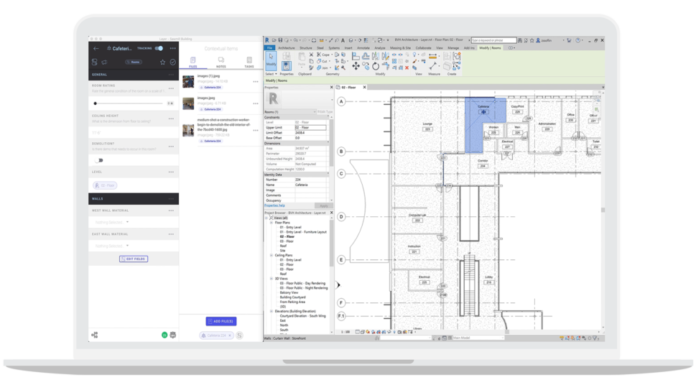Close the Project Browser panel
The image size is (696, 385).
[332, 213]
